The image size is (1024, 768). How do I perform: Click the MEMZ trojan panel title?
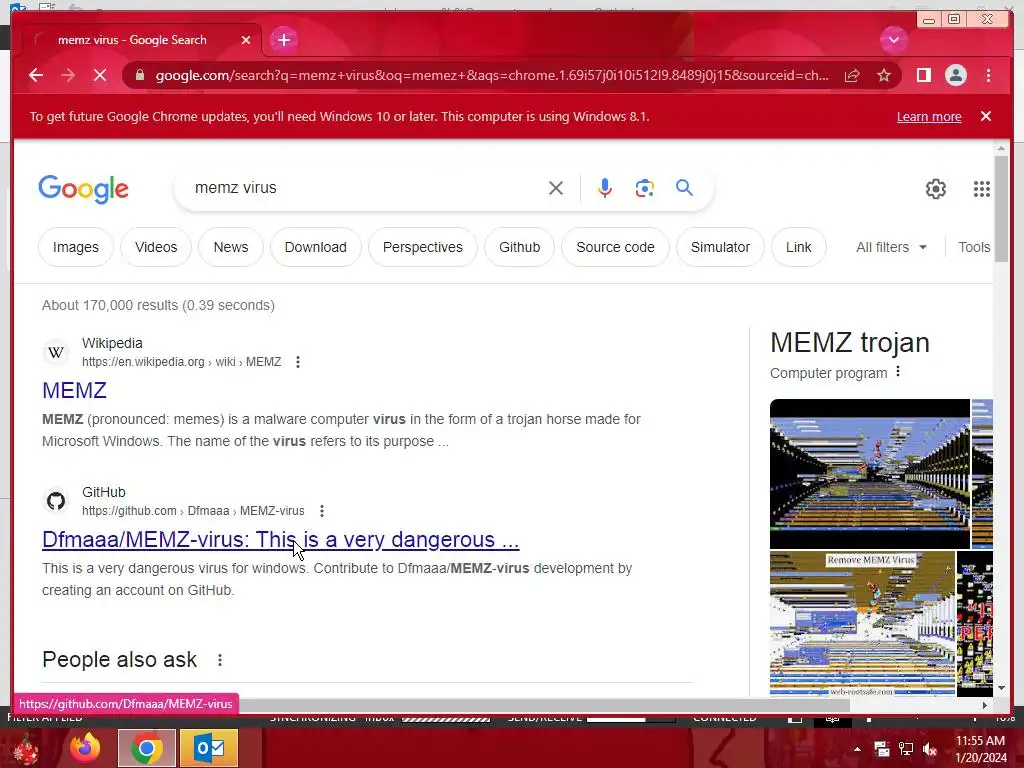(x=850, y=343)
